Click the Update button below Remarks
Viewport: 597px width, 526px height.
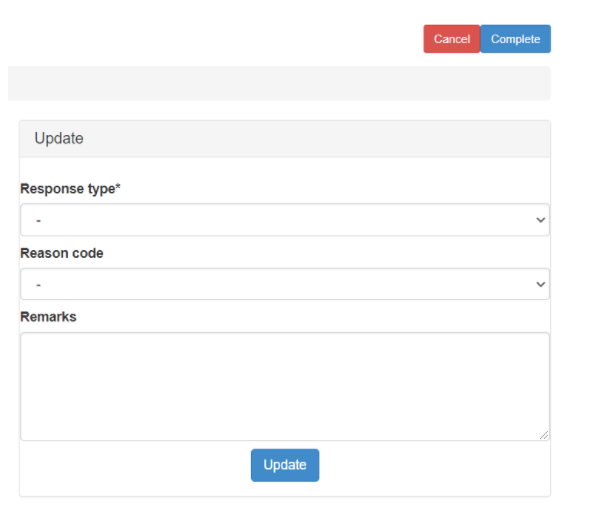[x=285, y=465]
